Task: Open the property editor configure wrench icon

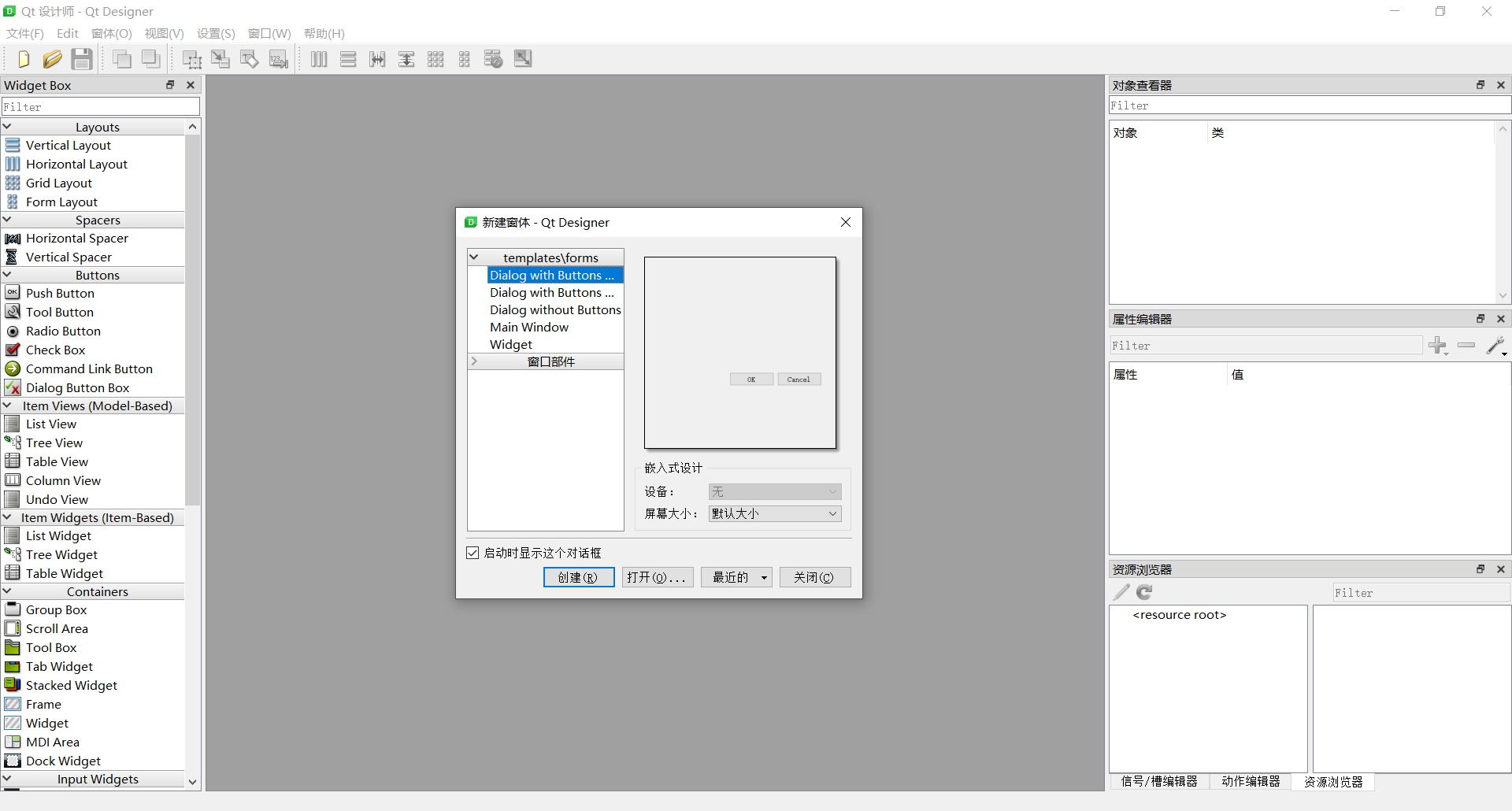Action: tap(1496, 345)
